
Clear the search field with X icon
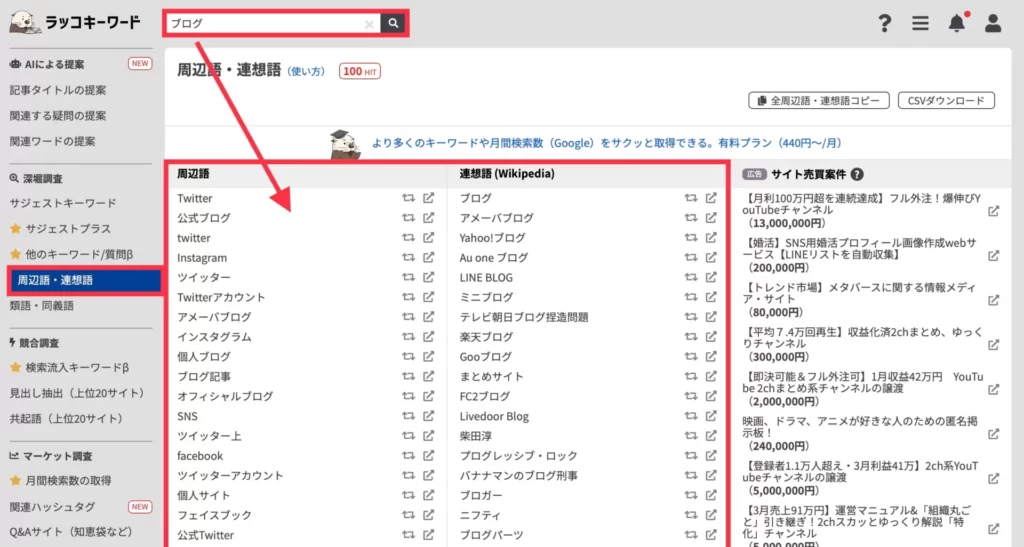[x=369, y=23]
